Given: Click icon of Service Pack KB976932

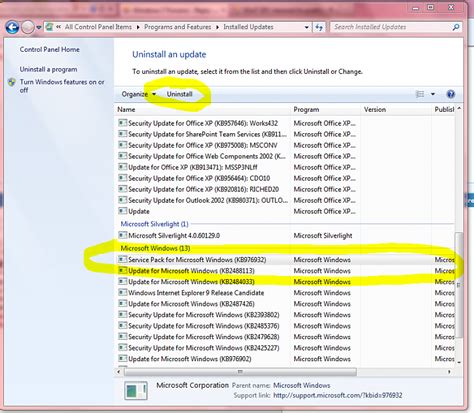Looking at the screenshot, I should [x=123, y=259].
